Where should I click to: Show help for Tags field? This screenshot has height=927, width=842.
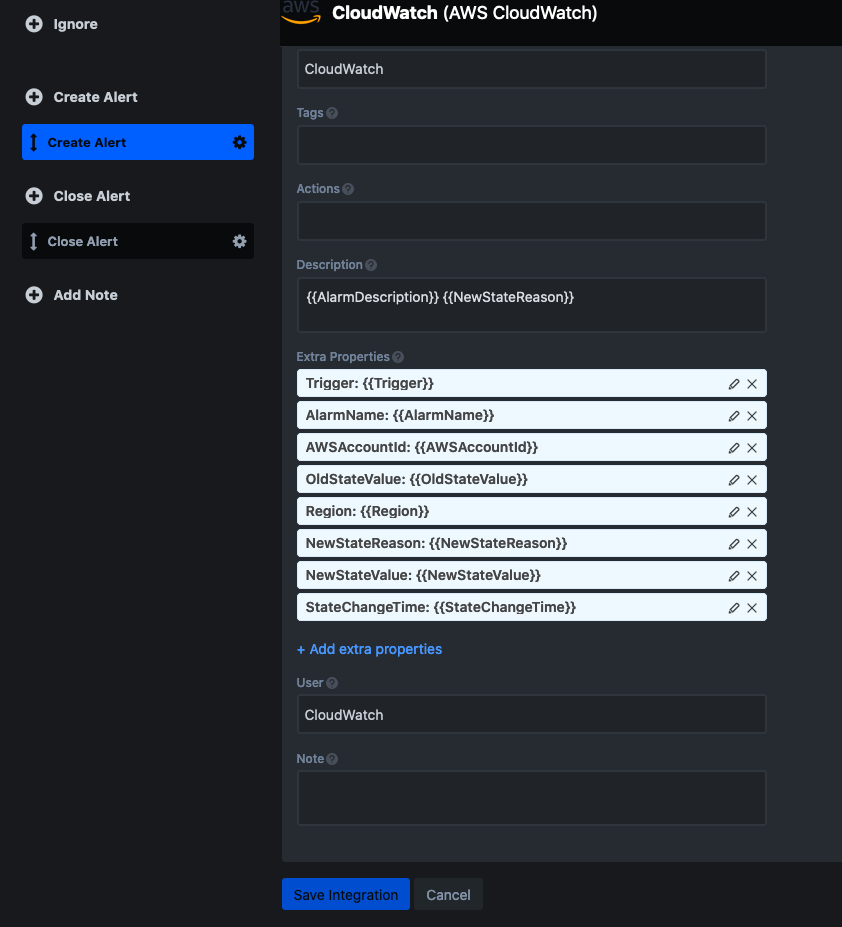click(332, 113)
